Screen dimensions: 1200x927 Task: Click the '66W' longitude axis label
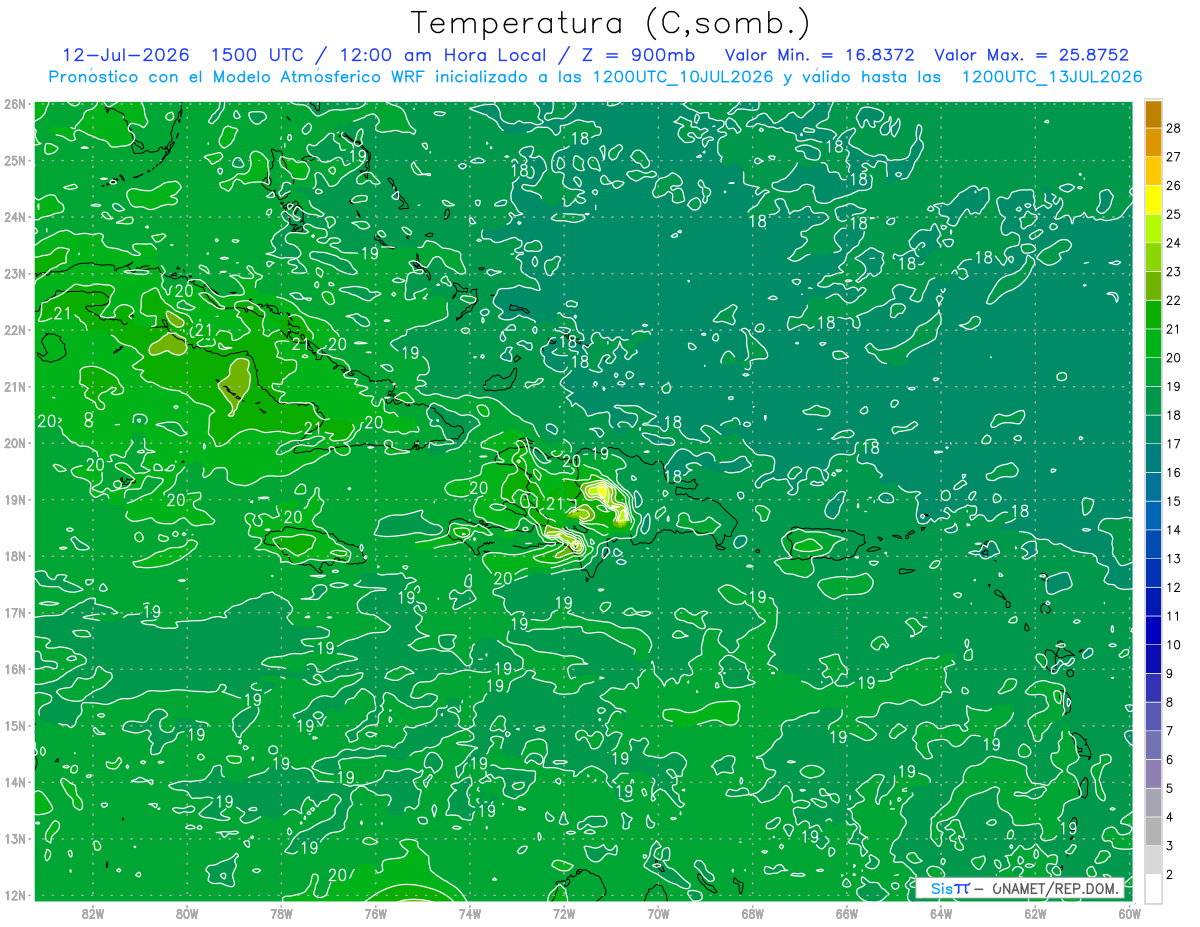pyautogui.click(x=846, y=913)
